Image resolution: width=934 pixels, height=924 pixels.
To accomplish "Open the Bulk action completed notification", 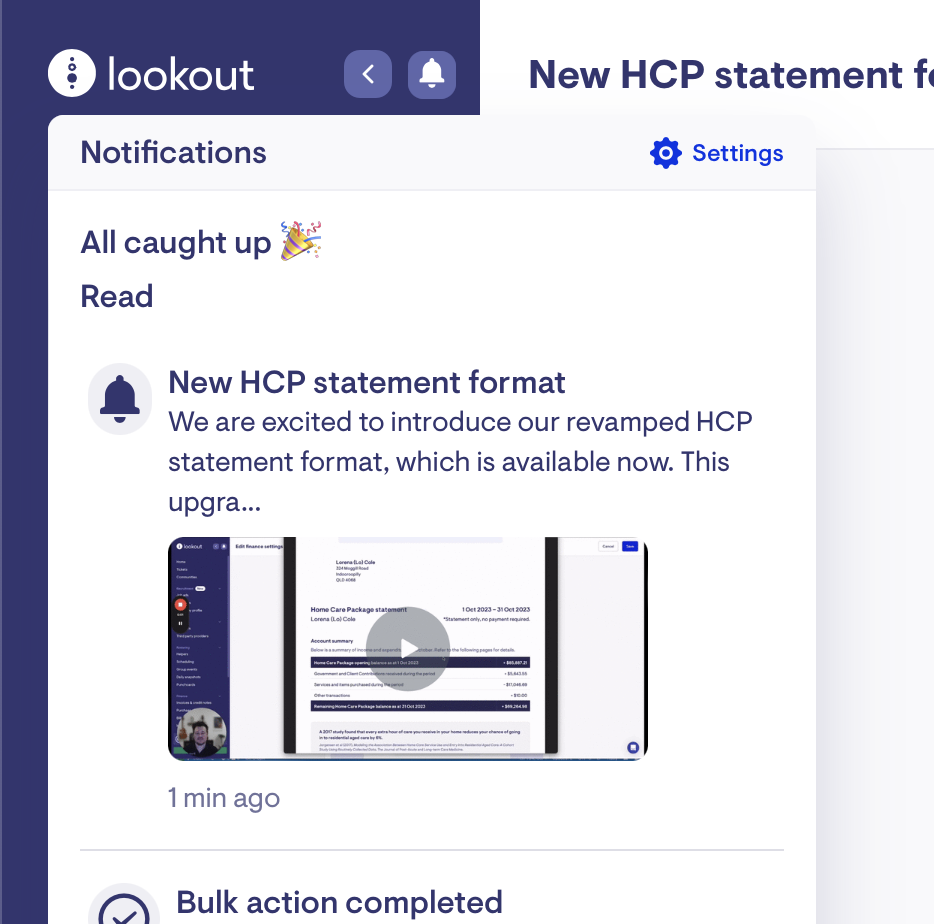I will coord(340,902).
